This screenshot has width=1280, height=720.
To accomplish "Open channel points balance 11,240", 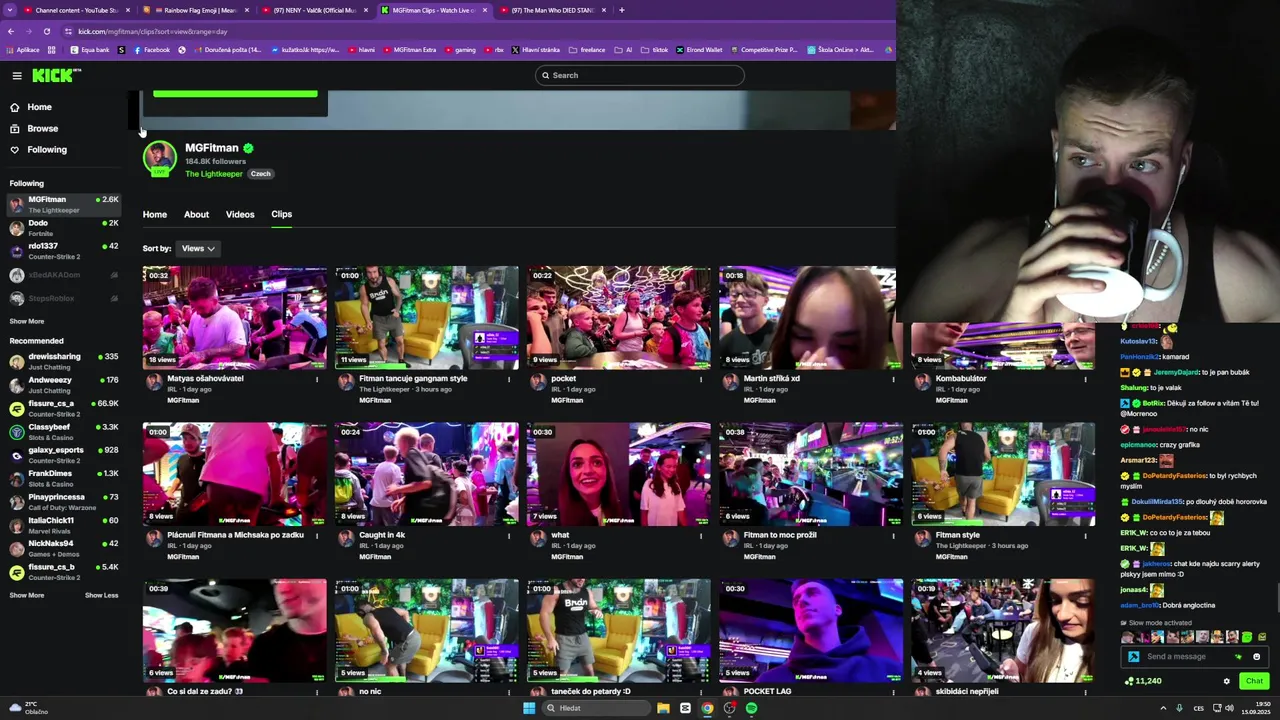I will (1143, 681).
